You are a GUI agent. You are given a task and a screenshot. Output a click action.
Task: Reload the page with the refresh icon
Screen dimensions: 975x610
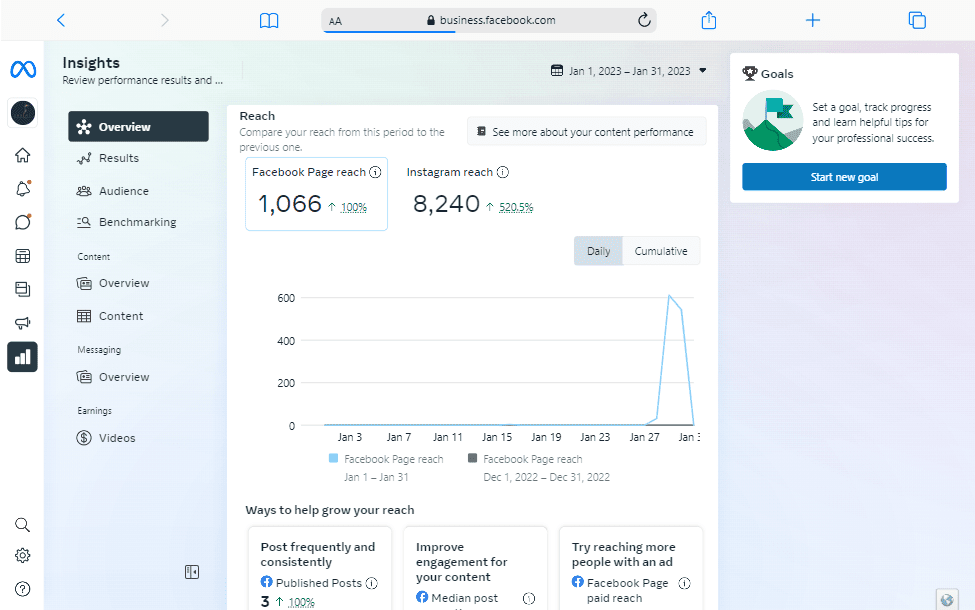tap(644, 20)
